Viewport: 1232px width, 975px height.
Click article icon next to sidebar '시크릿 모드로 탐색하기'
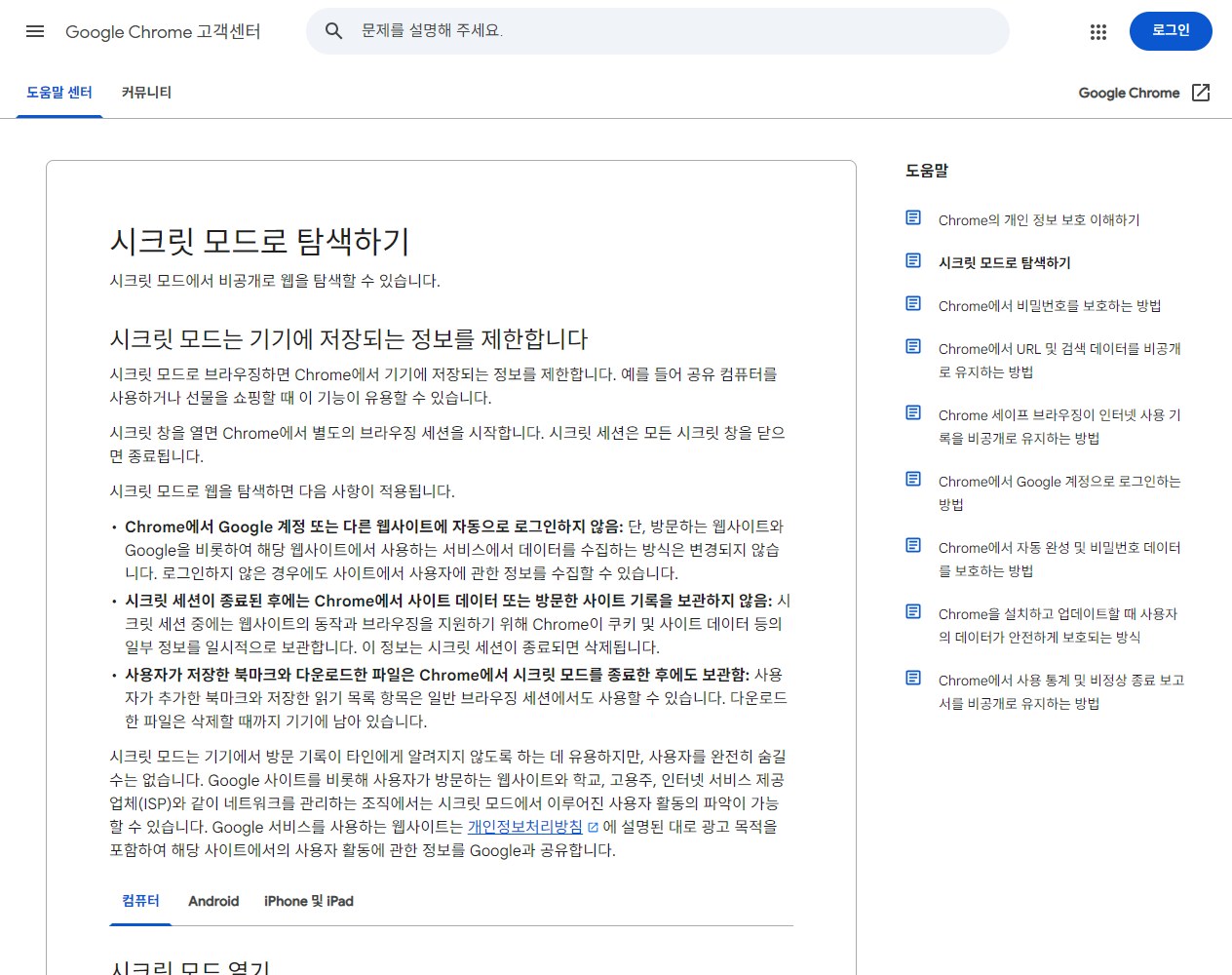click(913, 260)
